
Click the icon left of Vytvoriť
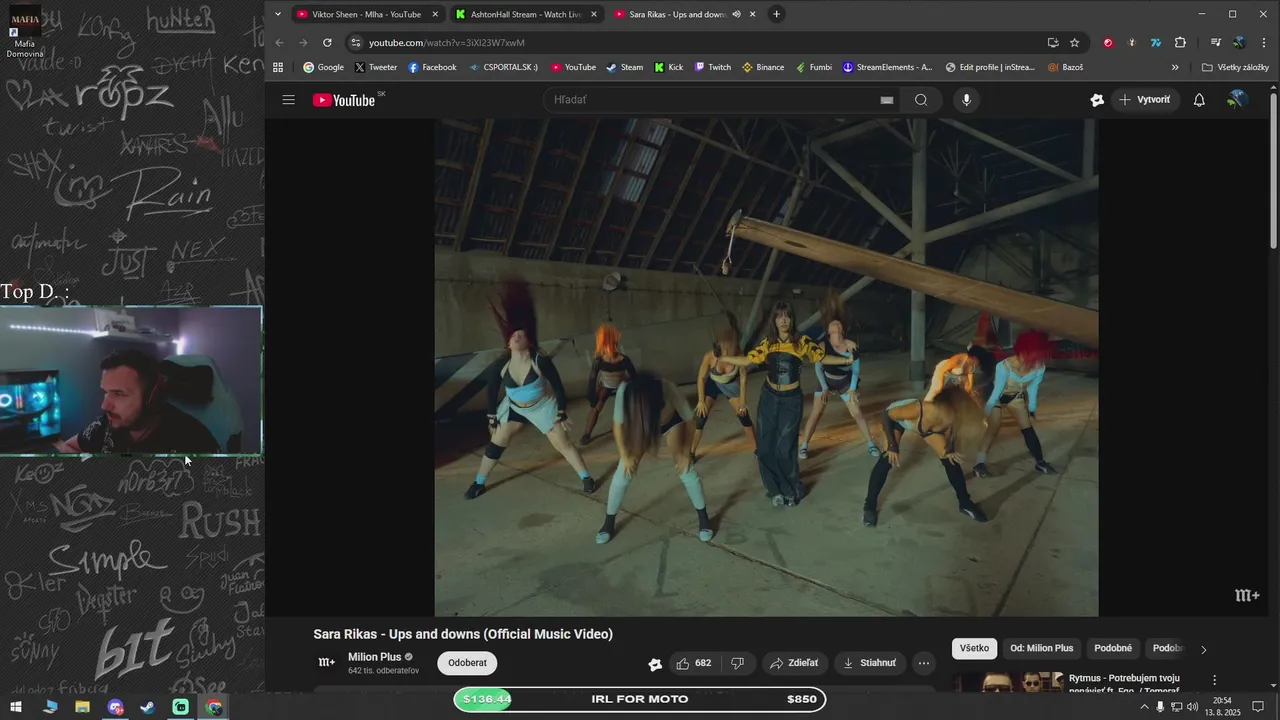coord(1097,100)
